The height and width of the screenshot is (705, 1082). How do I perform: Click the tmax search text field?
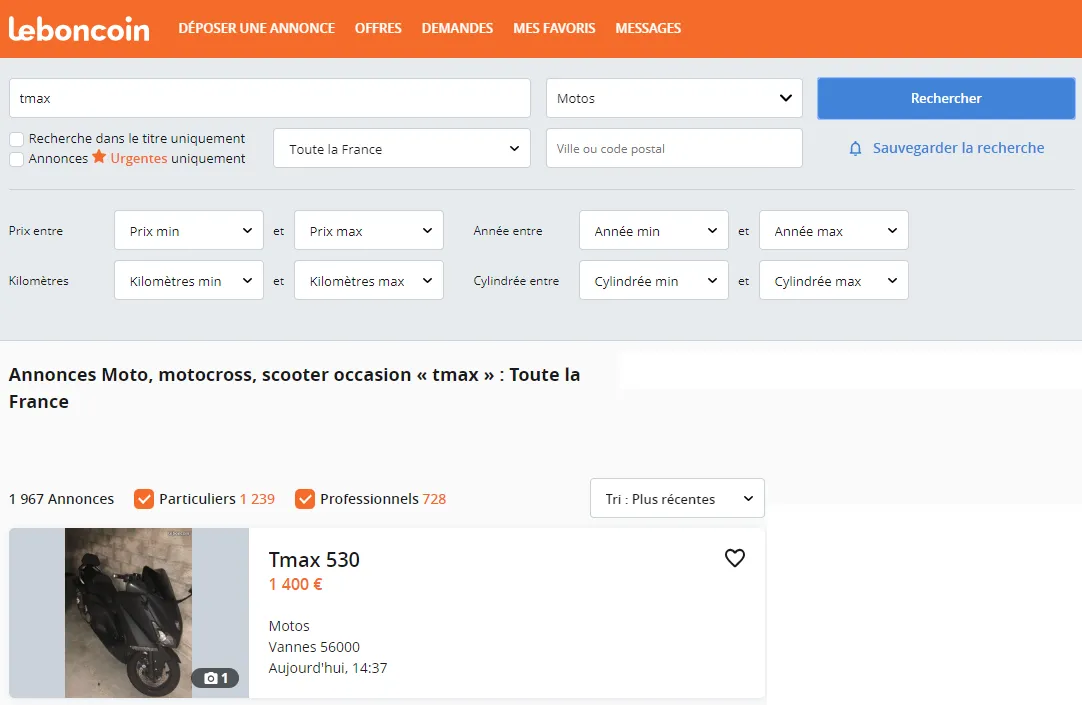click(270, 98)
